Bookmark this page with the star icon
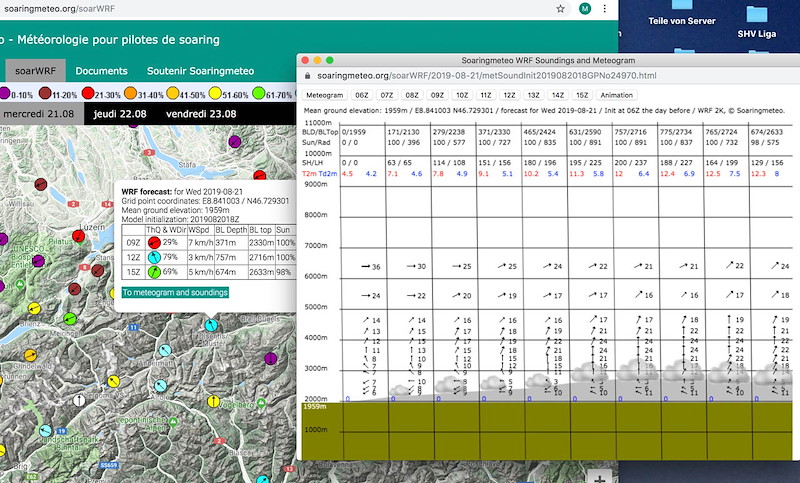 [x=560, y=8]
